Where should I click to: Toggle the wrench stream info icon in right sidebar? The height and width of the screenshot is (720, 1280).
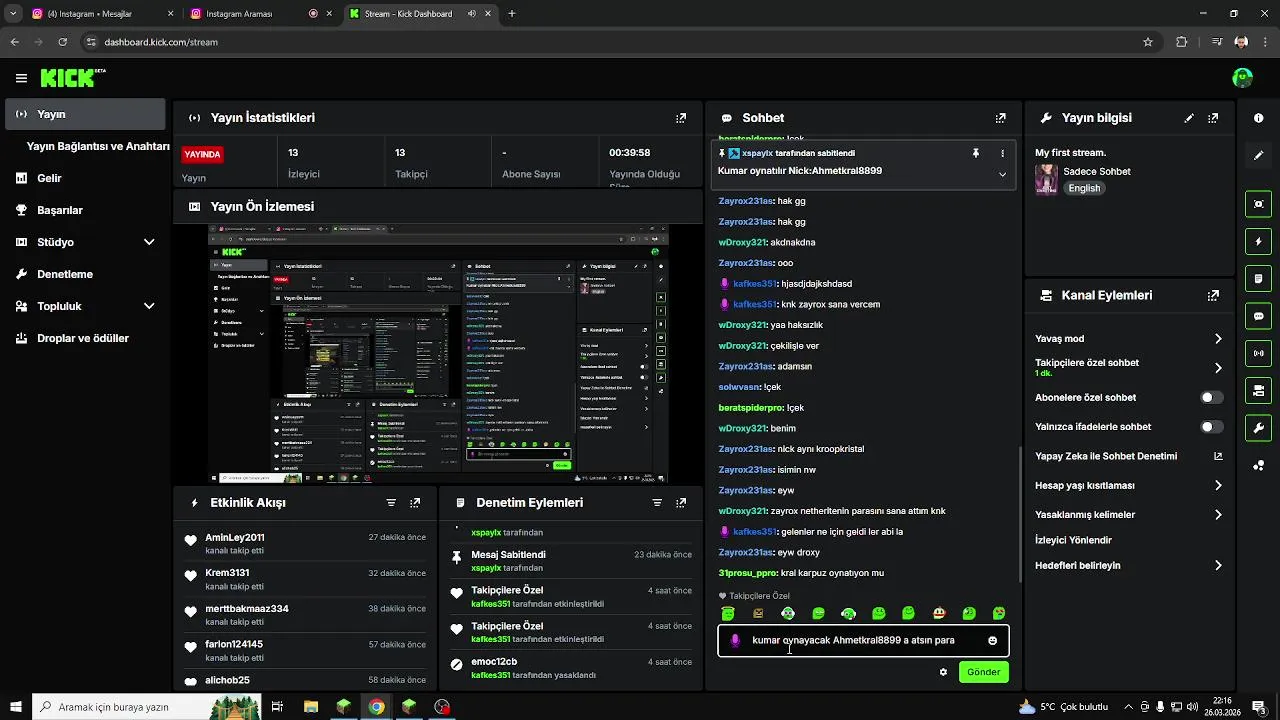pos(1258,428)
